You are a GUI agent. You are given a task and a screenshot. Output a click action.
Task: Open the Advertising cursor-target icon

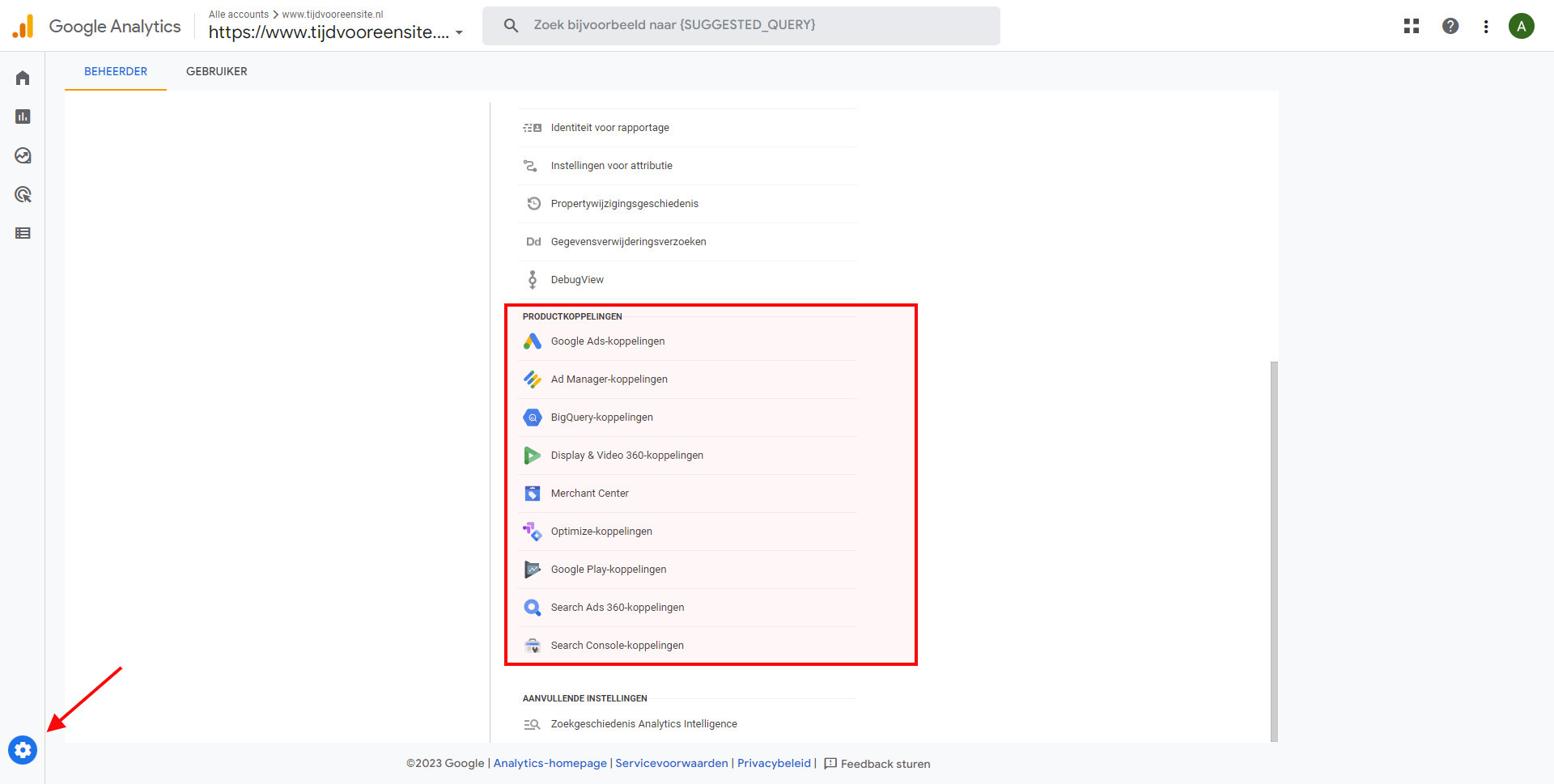tap(23, 194)
